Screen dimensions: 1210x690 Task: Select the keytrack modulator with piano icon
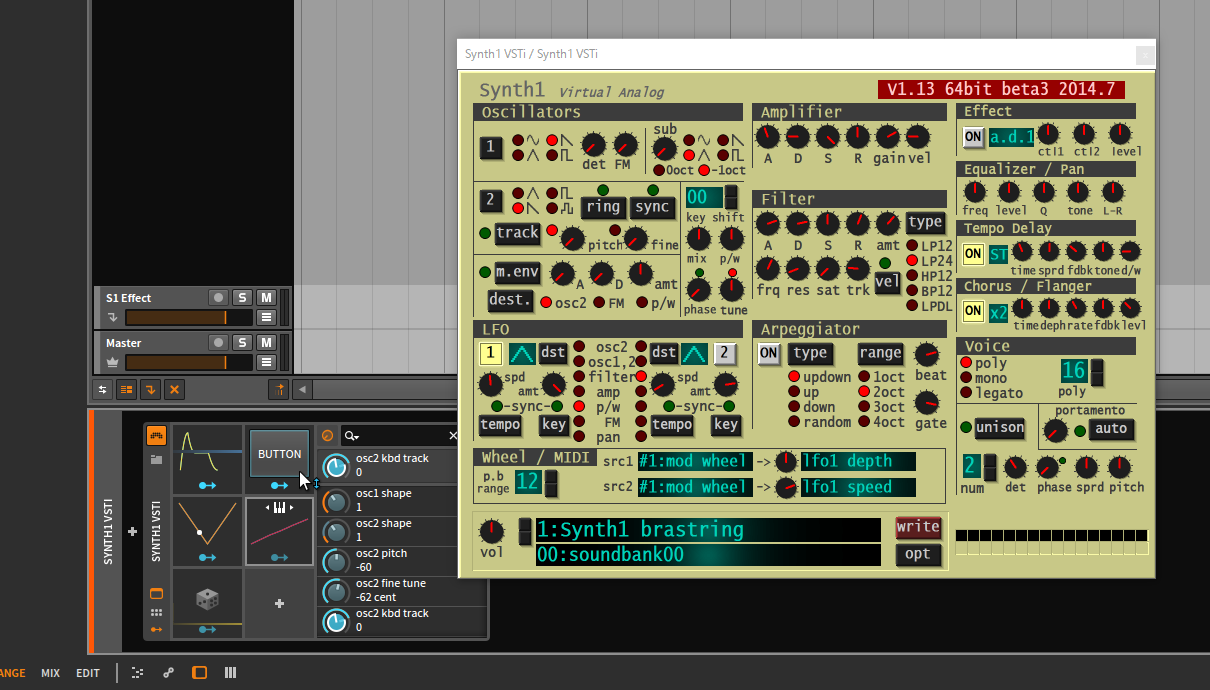click(280, 531)
